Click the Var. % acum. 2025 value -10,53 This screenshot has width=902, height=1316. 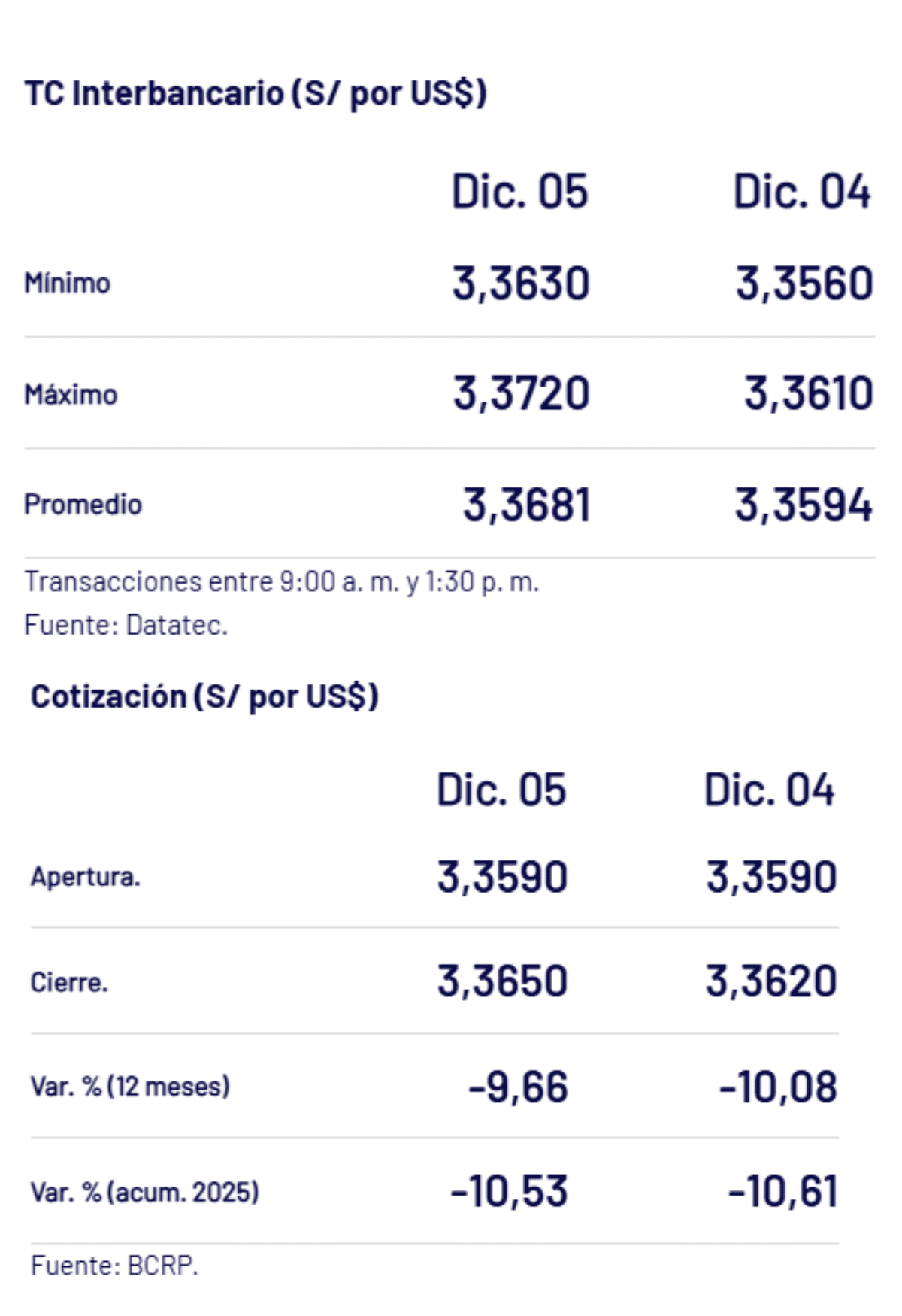coord(508,1191)
